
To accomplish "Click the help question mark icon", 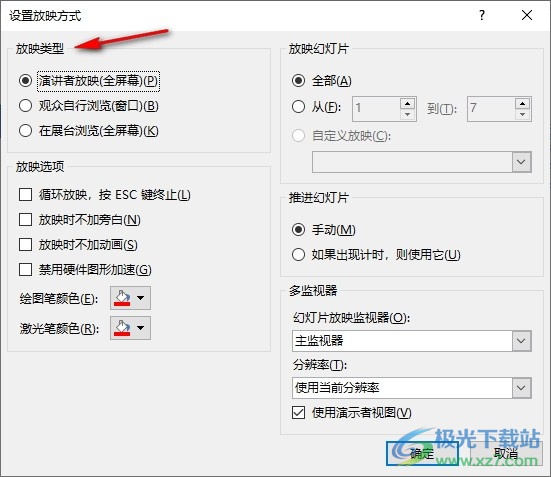I will coord(482,15).
